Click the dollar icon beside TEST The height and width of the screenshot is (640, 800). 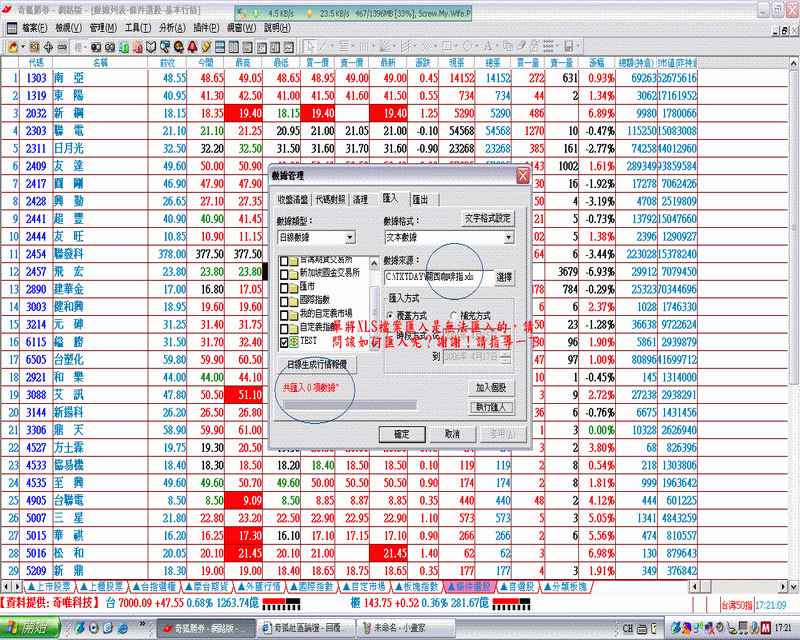click(292, 341)
